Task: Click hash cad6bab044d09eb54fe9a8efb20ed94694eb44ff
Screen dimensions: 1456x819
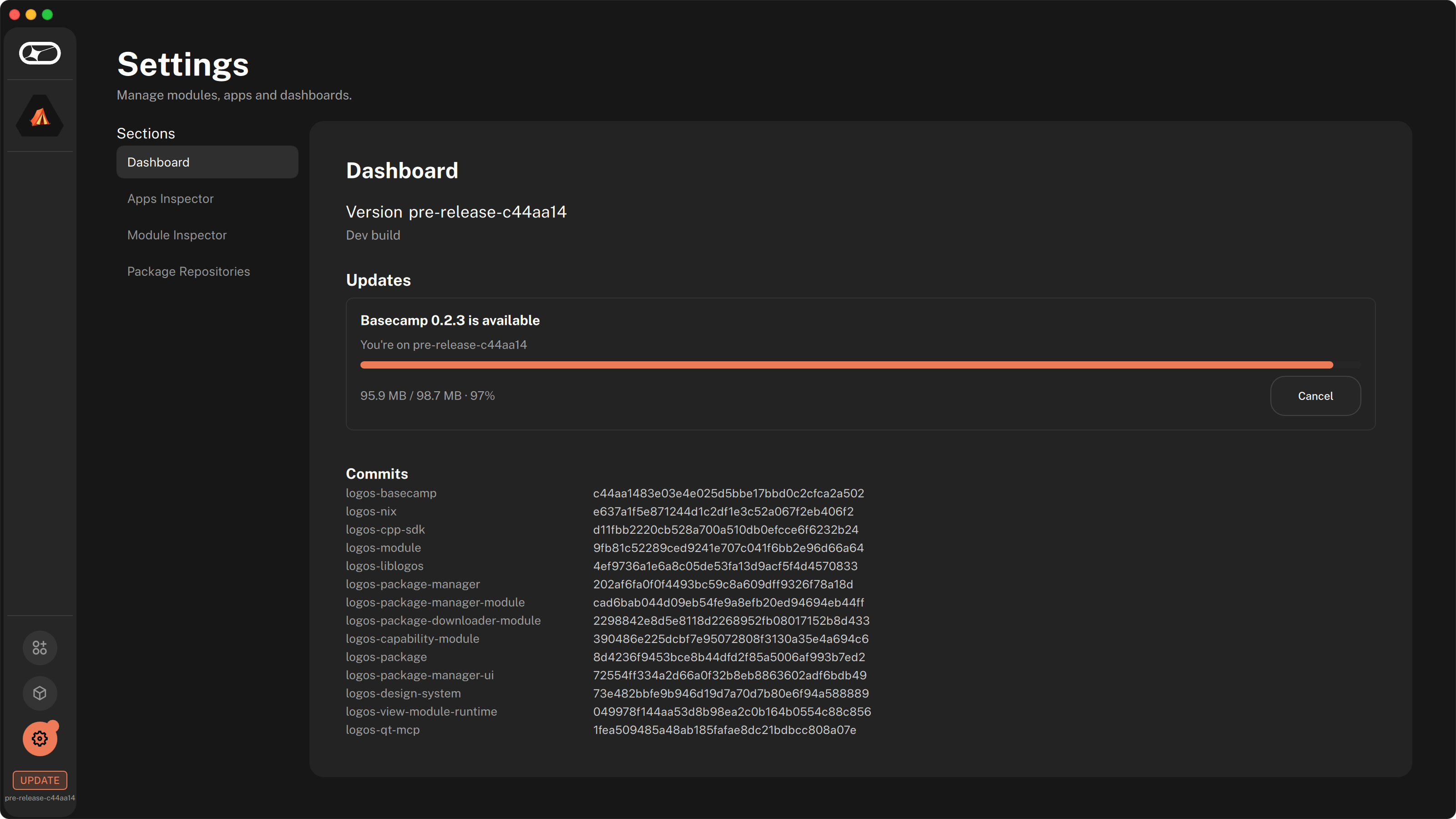Action: click(x=728, y=602)
